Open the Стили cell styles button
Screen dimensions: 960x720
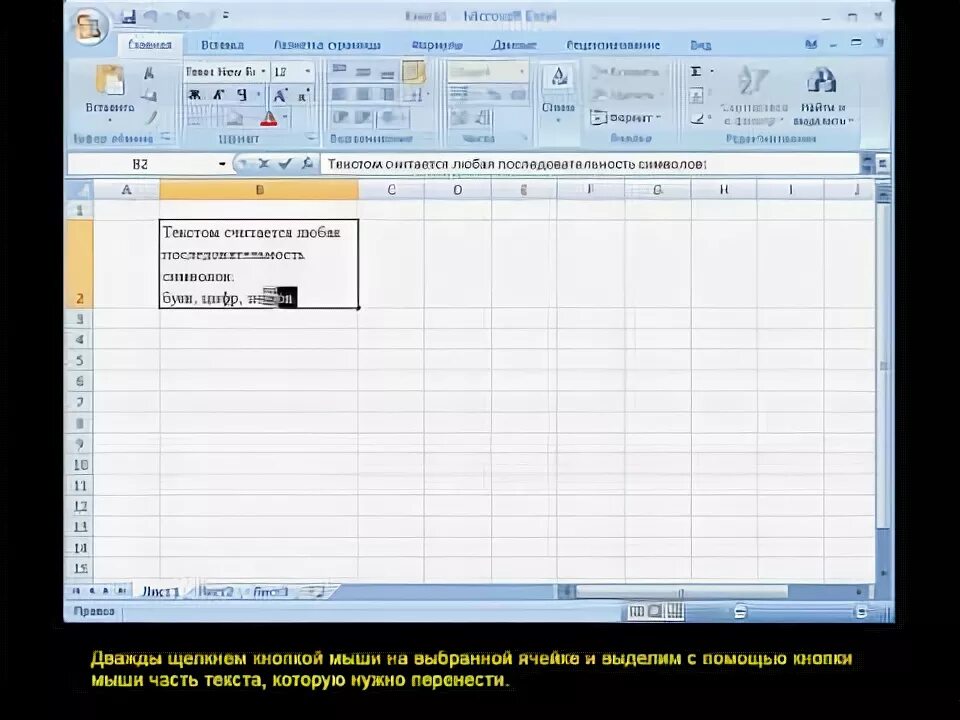[x=558, y=92]
